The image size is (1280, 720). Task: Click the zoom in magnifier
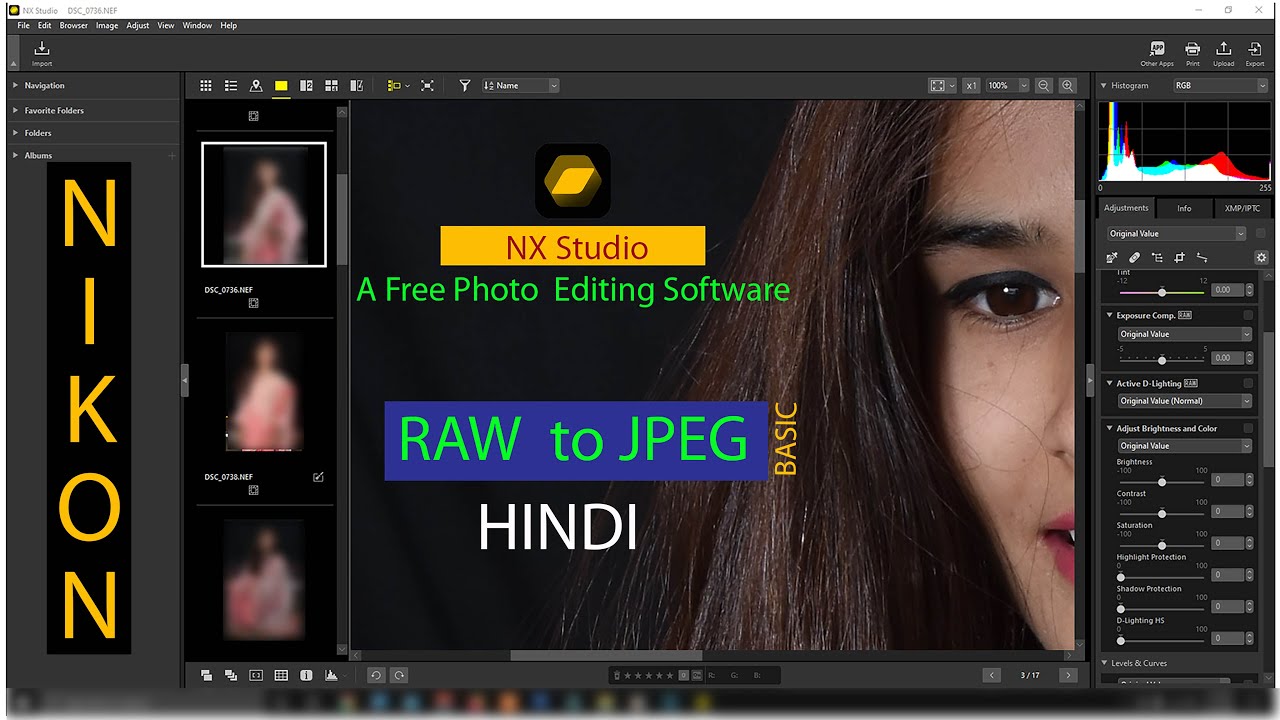(x=1068, y=86)
